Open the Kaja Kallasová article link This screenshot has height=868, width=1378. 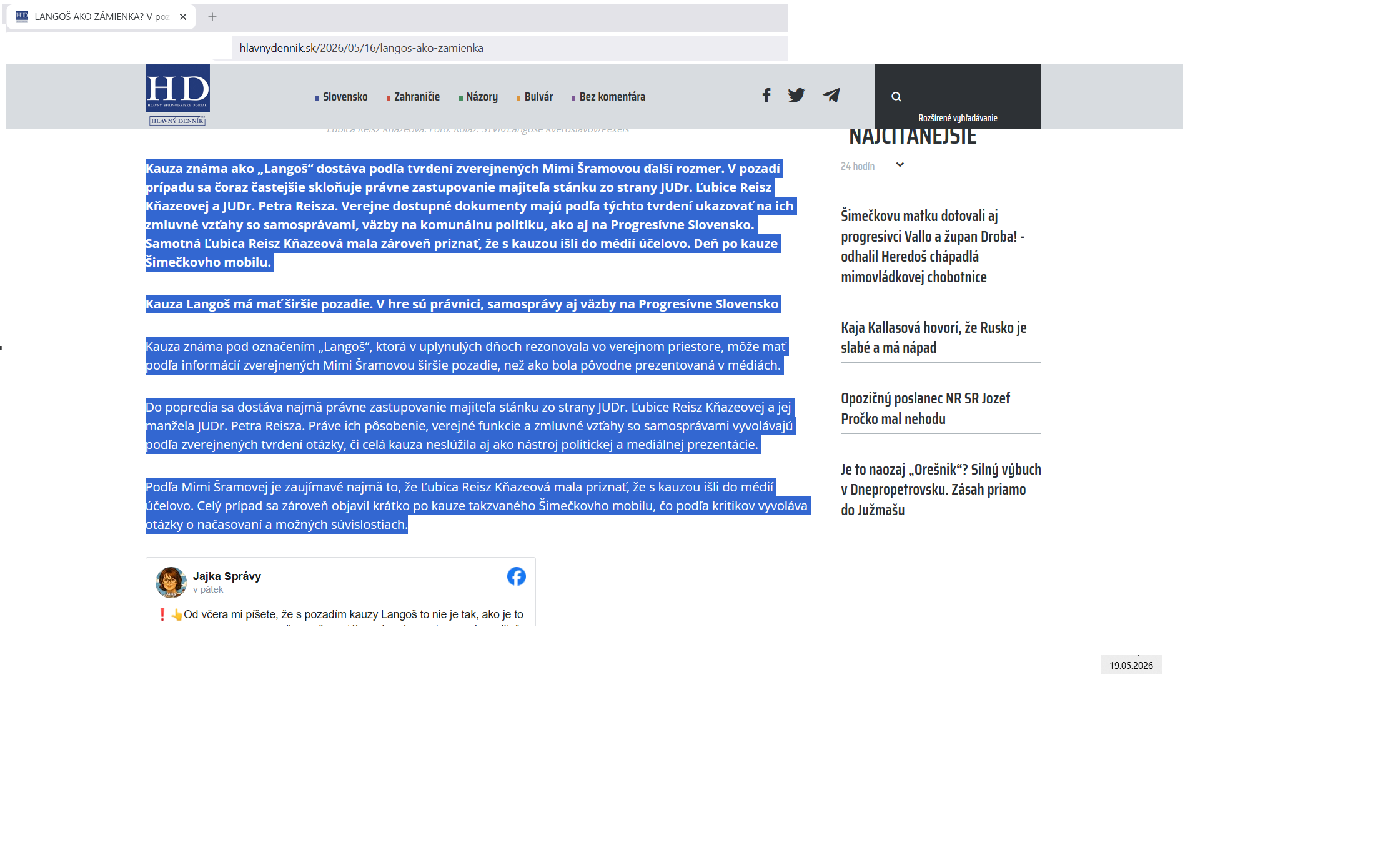click(934, 338)
